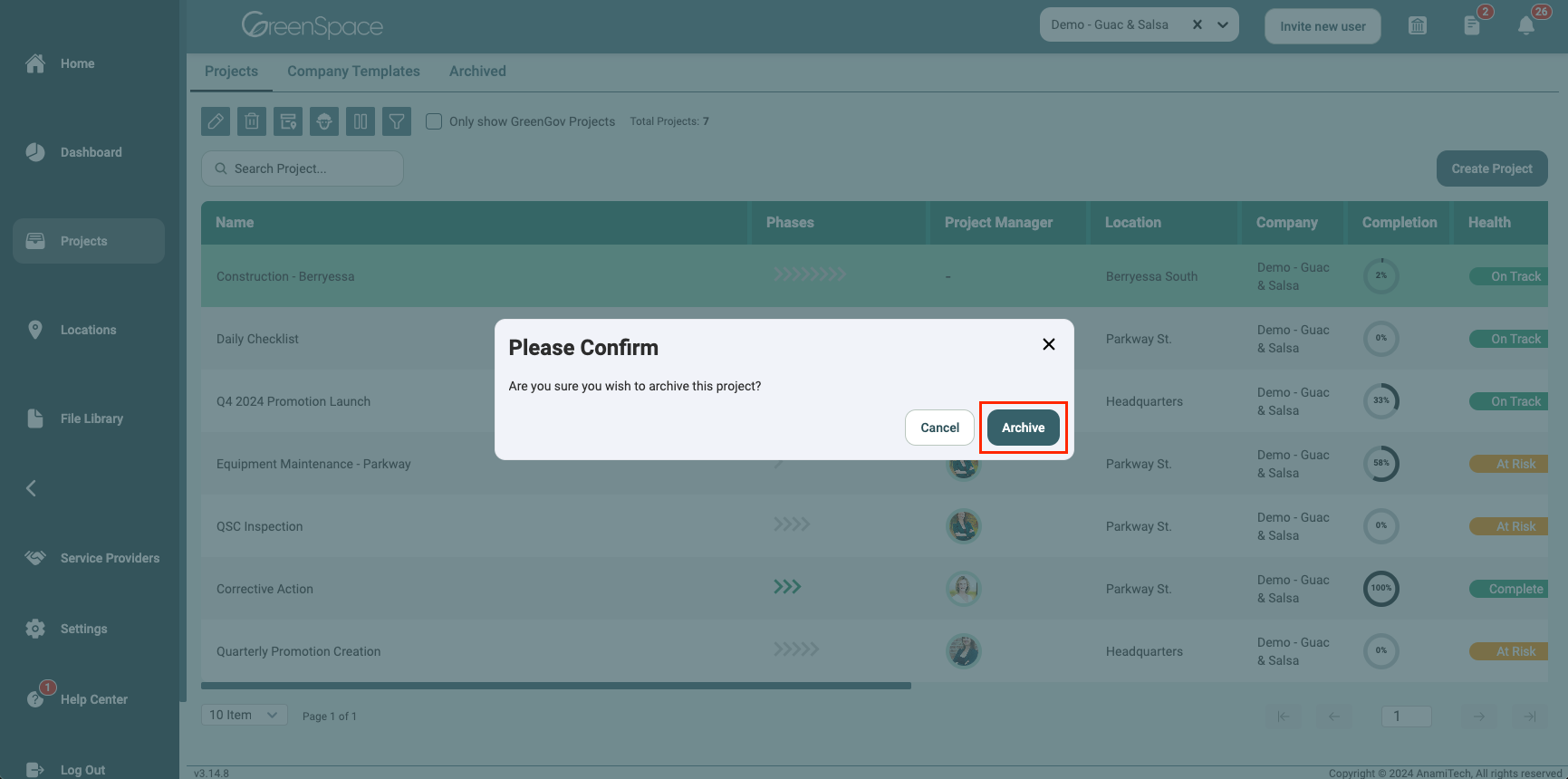Close the Please Confirm dialog with X
Screen dimensions: 1568x779
[x=1049, y=344]
